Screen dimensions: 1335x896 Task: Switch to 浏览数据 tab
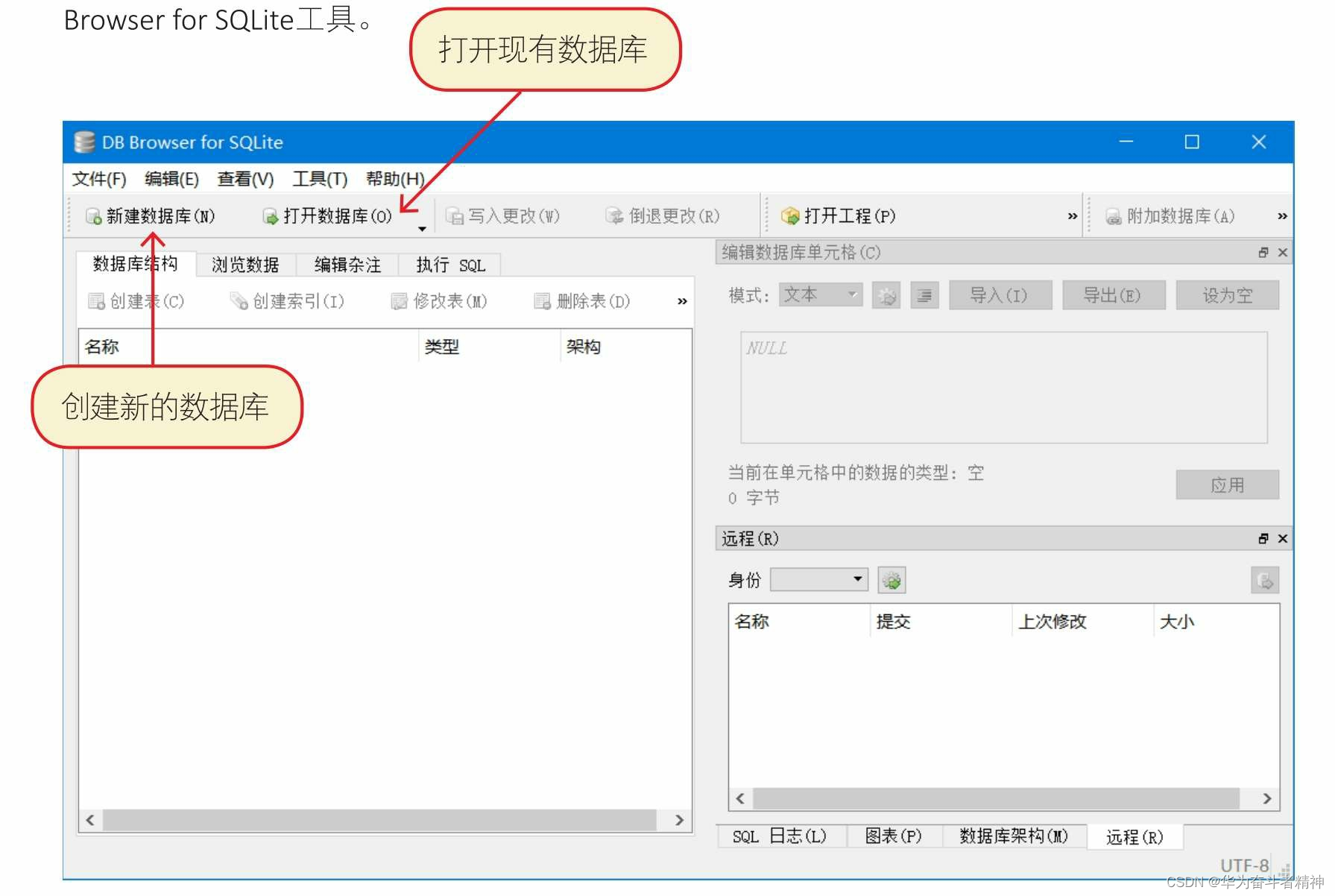click(x=245, y=265)
